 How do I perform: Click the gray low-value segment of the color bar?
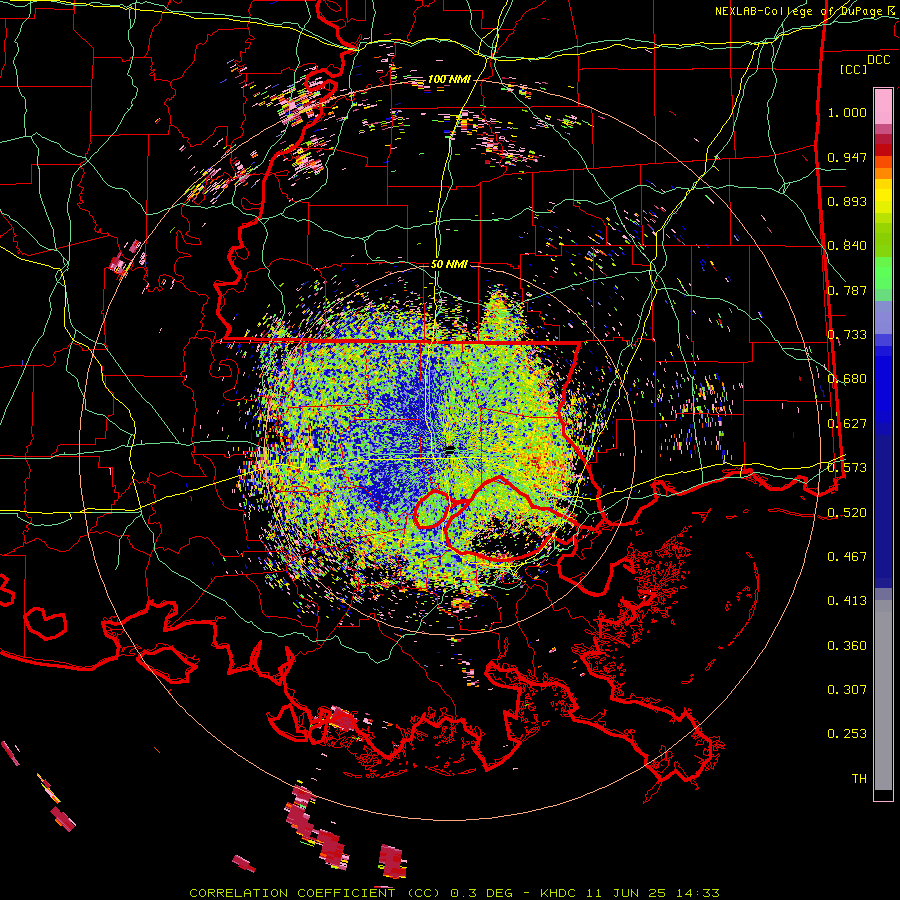coord(883,695)
